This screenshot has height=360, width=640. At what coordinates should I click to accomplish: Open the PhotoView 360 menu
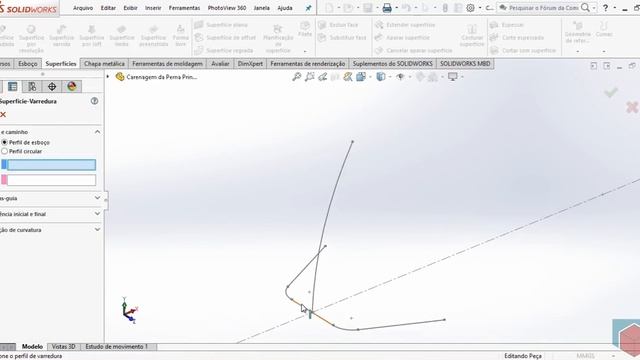[x=227, y=8]
